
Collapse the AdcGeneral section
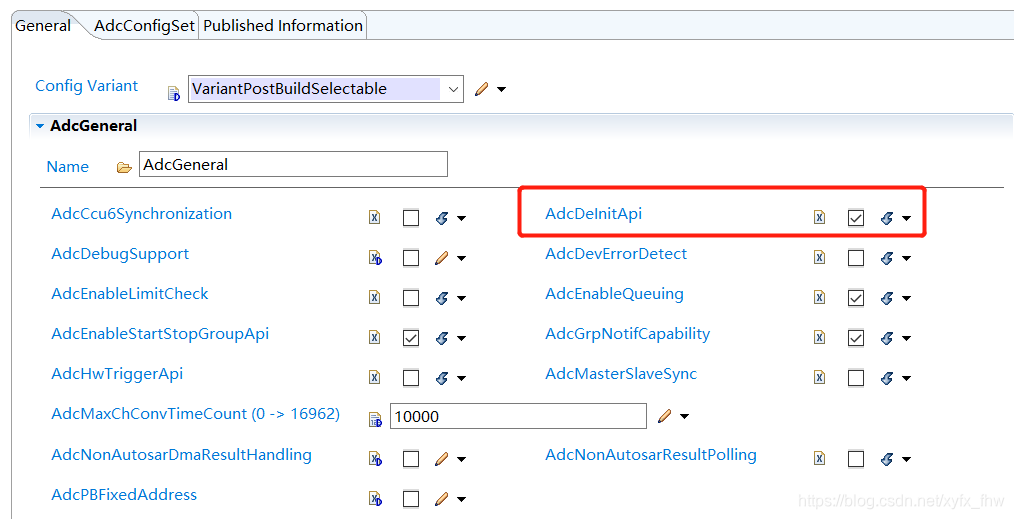tap(40, 126)
